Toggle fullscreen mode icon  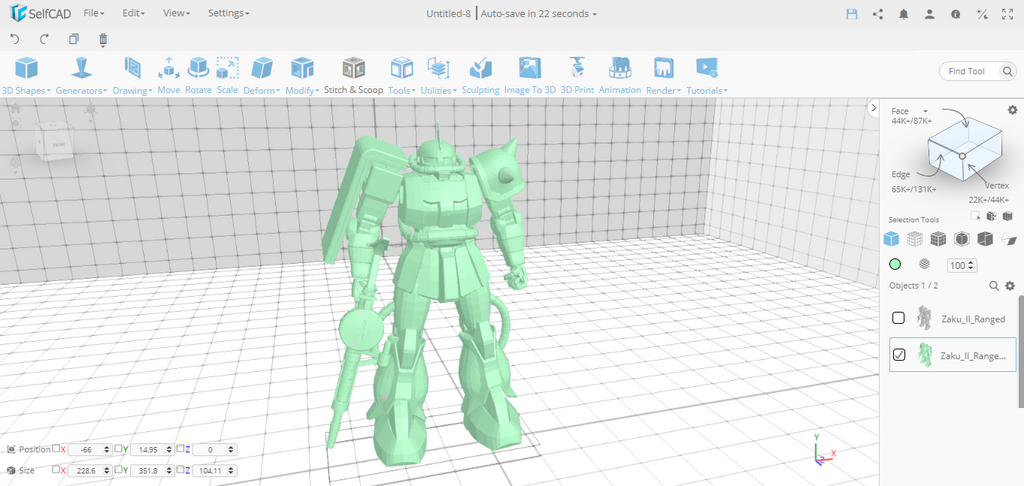(1007, 14)
